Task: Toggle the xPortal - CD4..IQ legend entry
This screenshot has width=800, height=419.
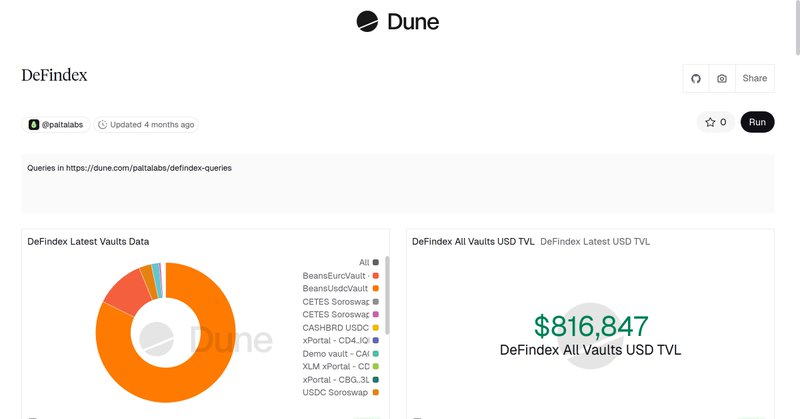Action: tap(340, 340)
